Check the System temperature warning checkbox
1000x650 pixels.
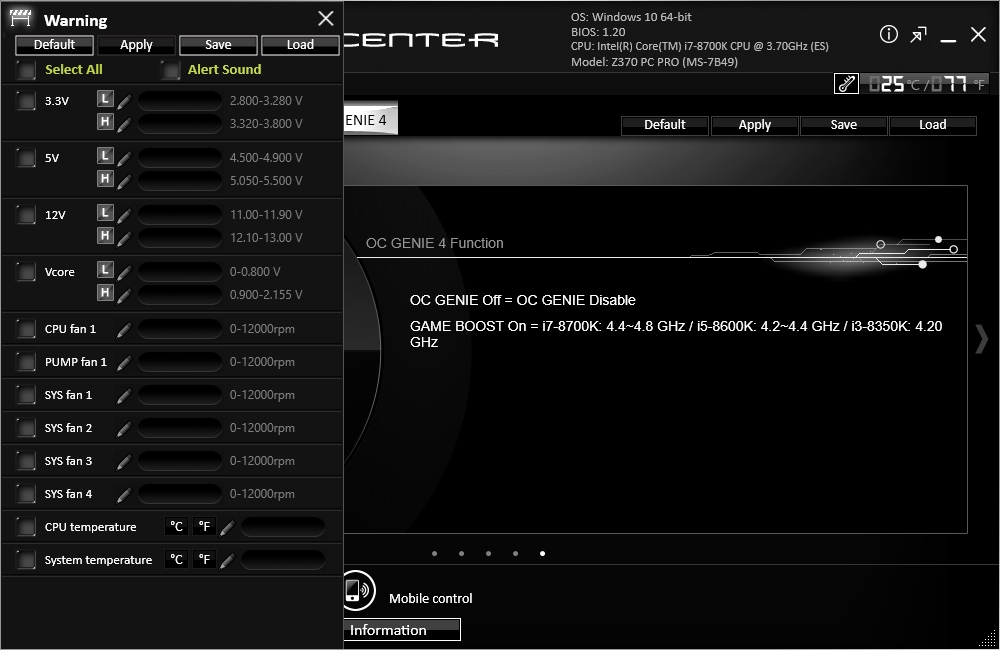[x=26, y=560]
